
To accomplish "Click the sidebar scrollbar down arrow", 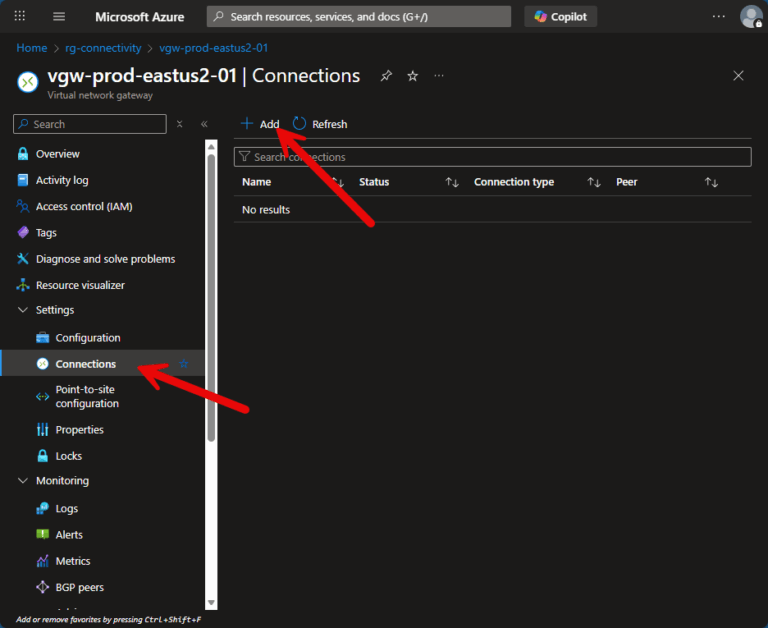I will [211, 603].
